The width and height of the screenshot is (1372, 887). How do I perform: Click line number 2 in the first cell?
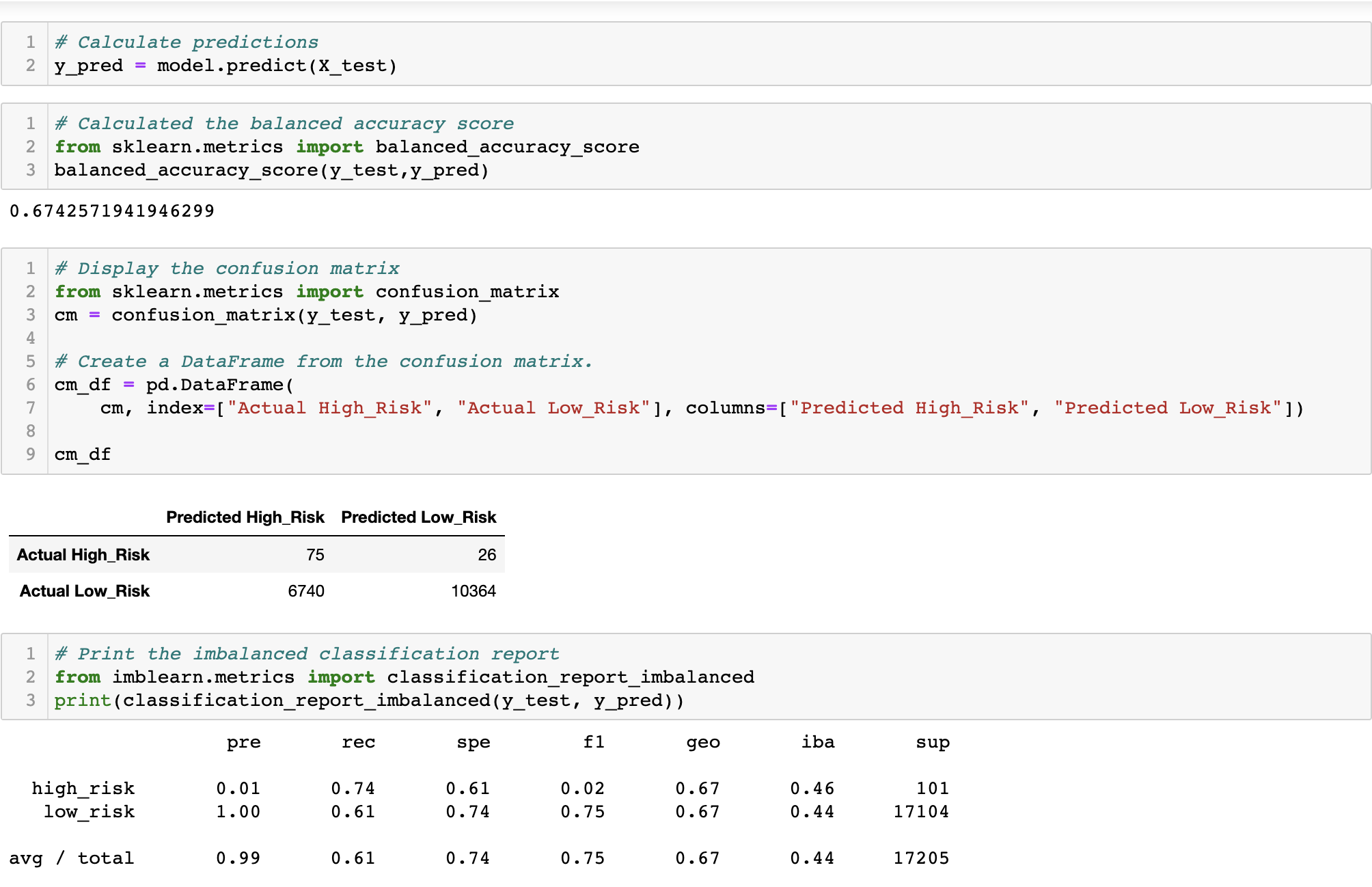point(30,65)
